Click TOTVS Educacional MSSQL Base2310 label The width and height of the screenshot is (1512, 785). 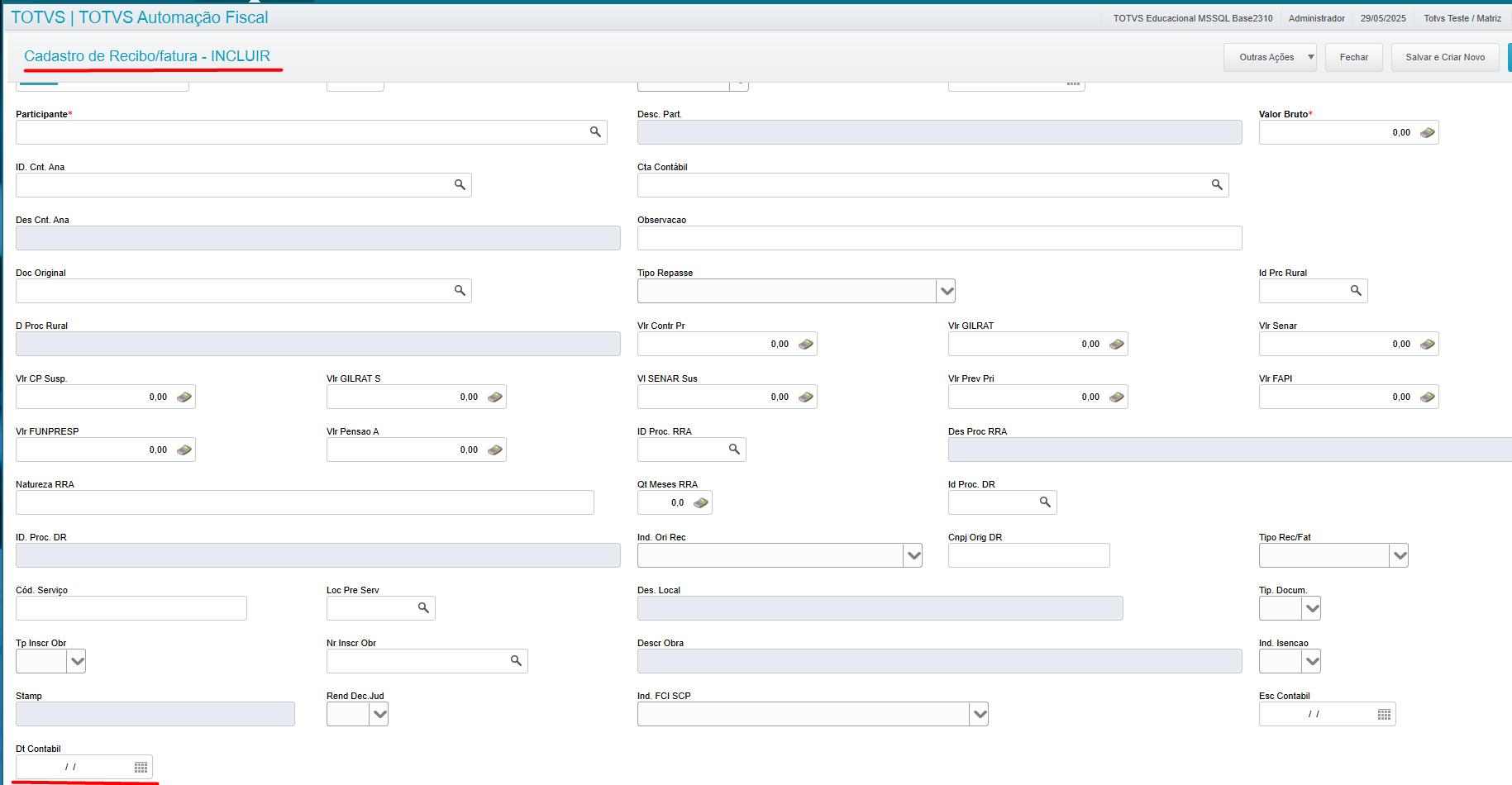click(x=1193, y=18)
